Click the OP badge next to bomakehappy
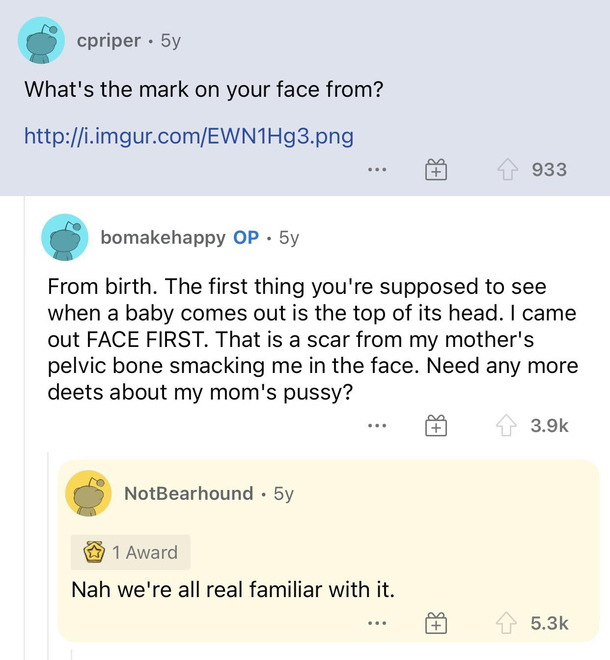610x660 pixels. pos(245,237)
